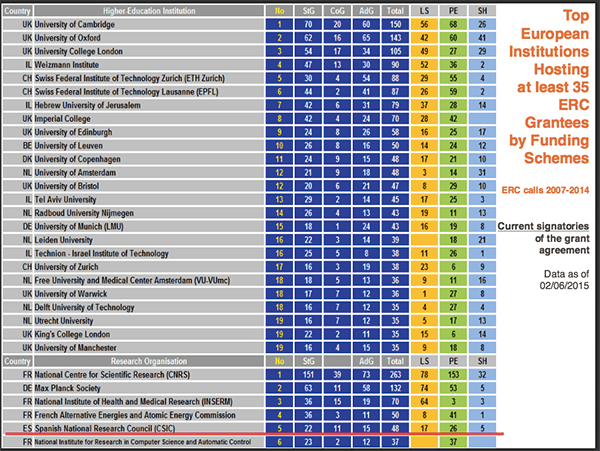This screenshot has height=451, width=600.
Task: Select Technion - Israel Institute of Technology
Action: 102,253
